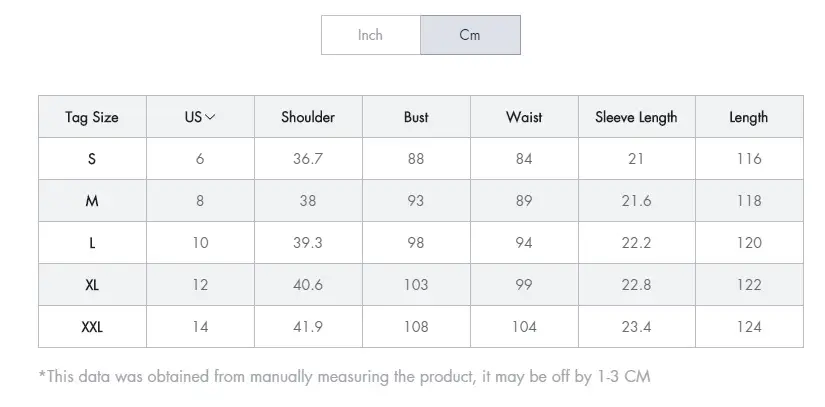
Task: Select the XXL tag size row
Action: (421, 327)
